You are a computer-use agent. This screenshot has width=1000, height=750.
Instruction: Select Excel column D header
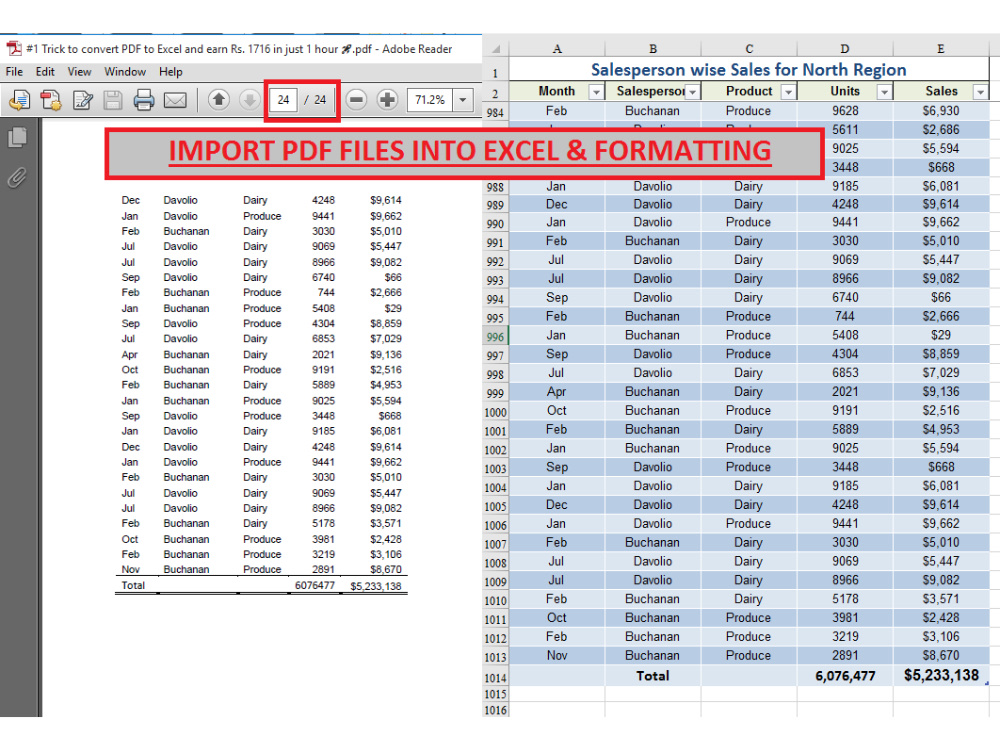pos(845,48)
